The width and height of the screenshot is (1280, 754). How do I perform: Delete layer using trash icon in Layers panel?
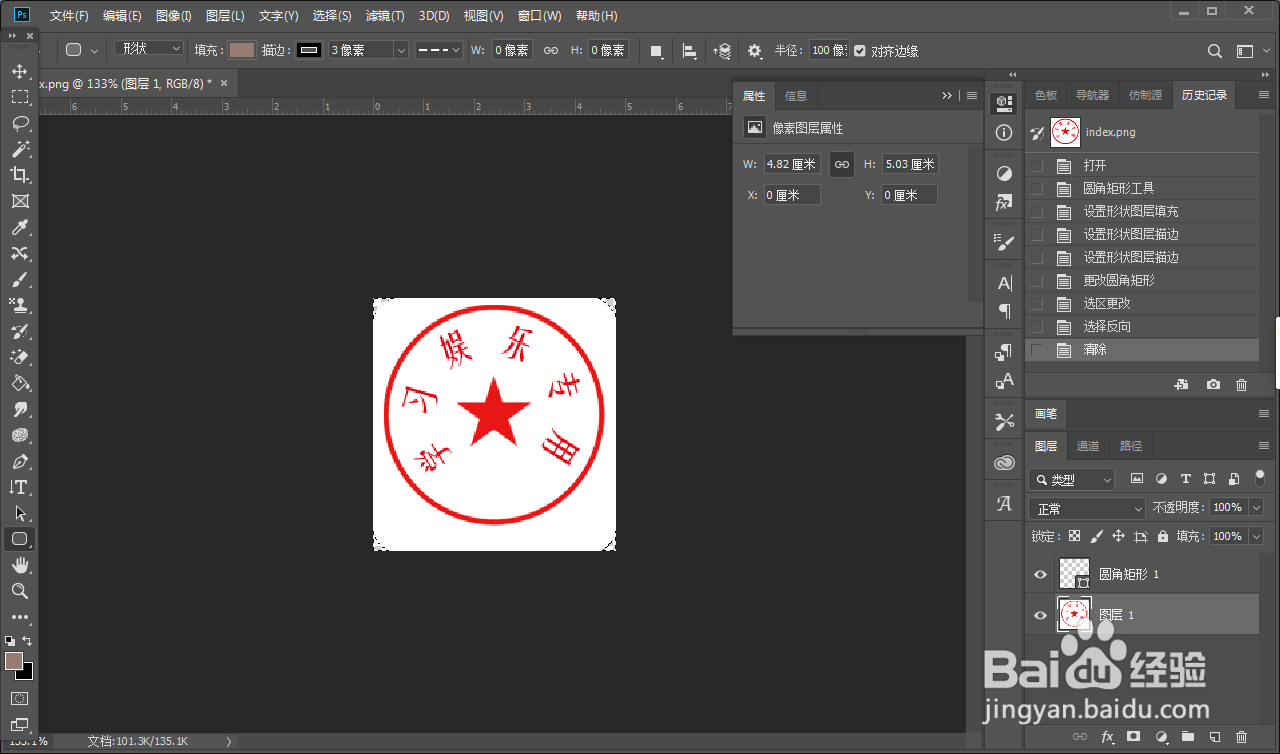pyautogui.click(x=1242, y=737)
